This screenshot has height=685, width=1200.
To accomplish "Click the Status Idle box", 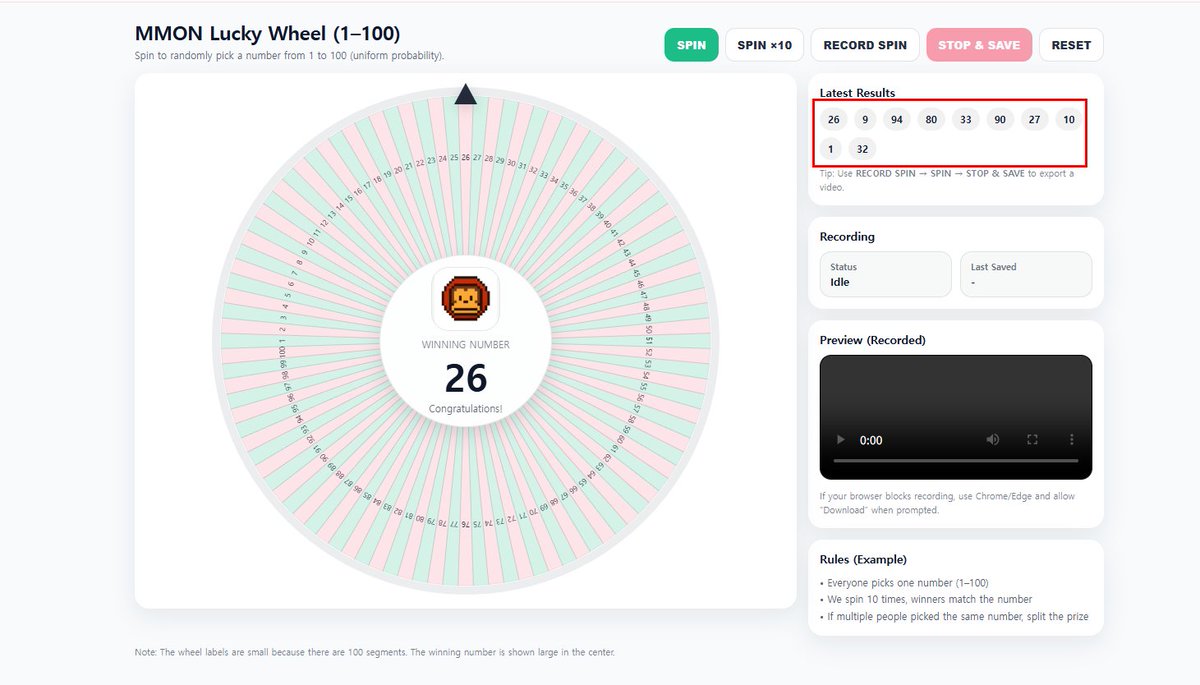I will (885, 274).
